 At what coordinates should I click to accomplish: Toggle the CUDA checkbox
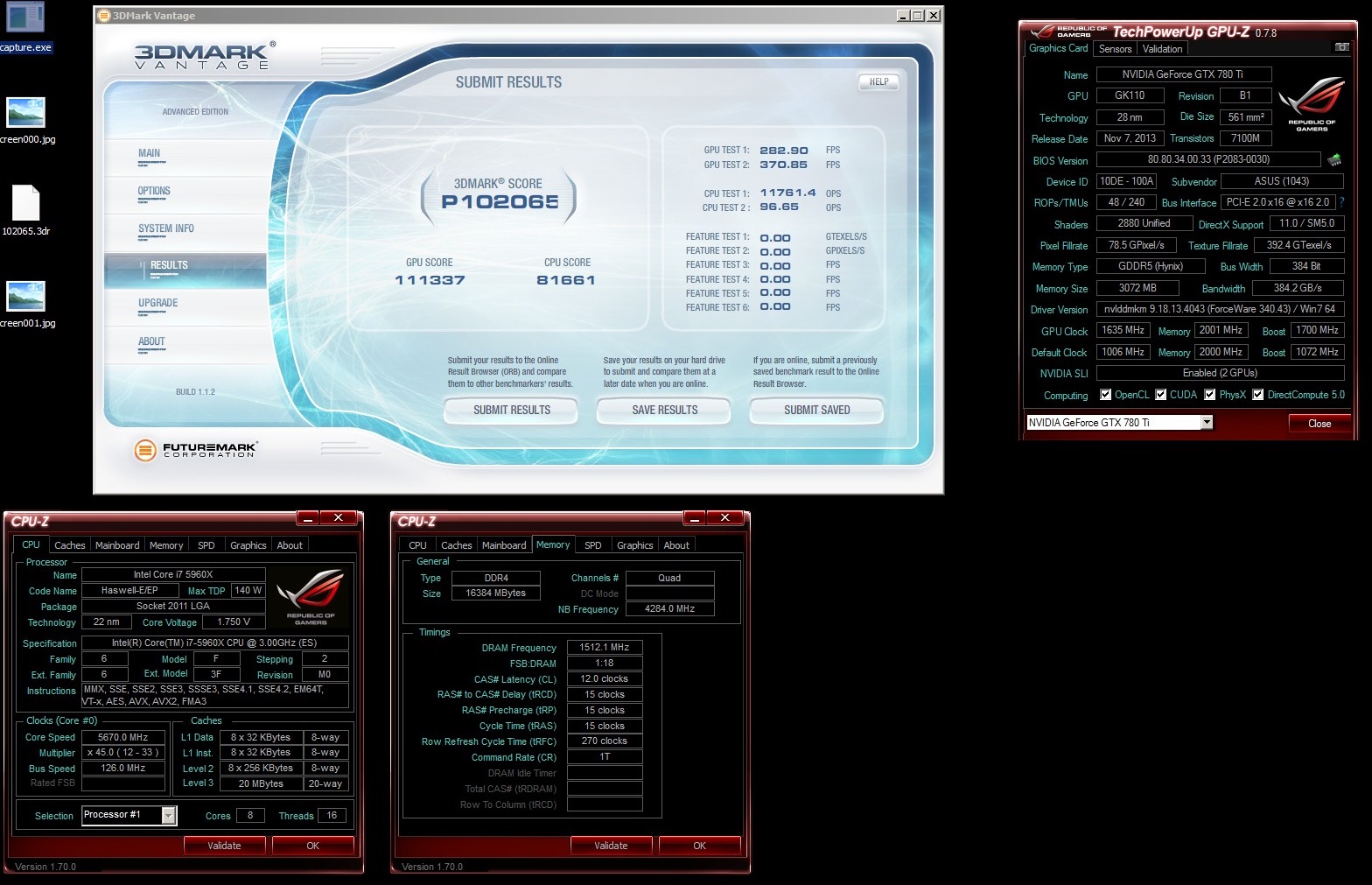[1161, 395]
